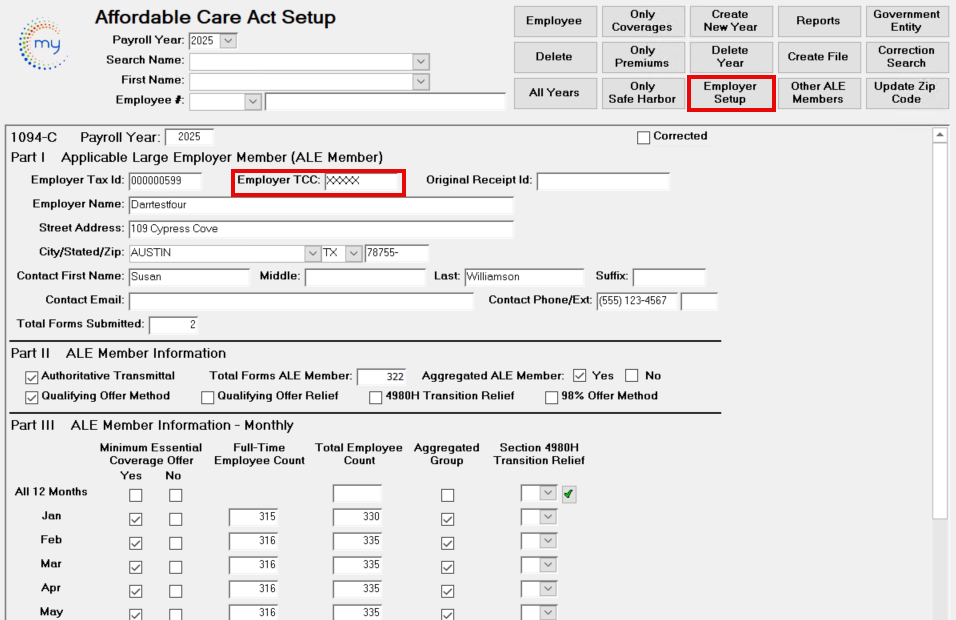Check Aggregated ALE Member No box
The height and width of the screenshot is (620, 956).
pyautogui.click(x=631, y=376)
